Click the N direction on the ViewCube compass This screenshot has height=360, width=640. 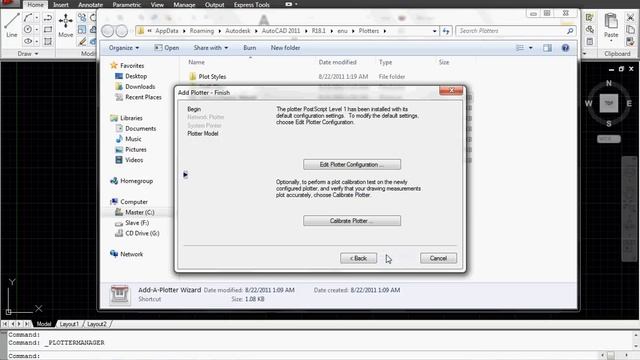609,83
